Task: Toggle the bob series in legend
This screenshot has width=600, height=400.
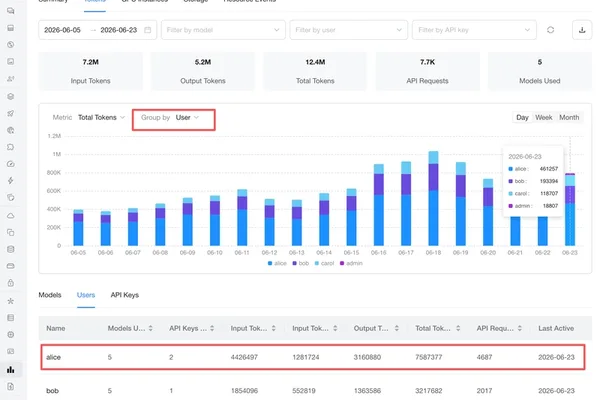Action: pyautogui.click(x=300, y=263)
